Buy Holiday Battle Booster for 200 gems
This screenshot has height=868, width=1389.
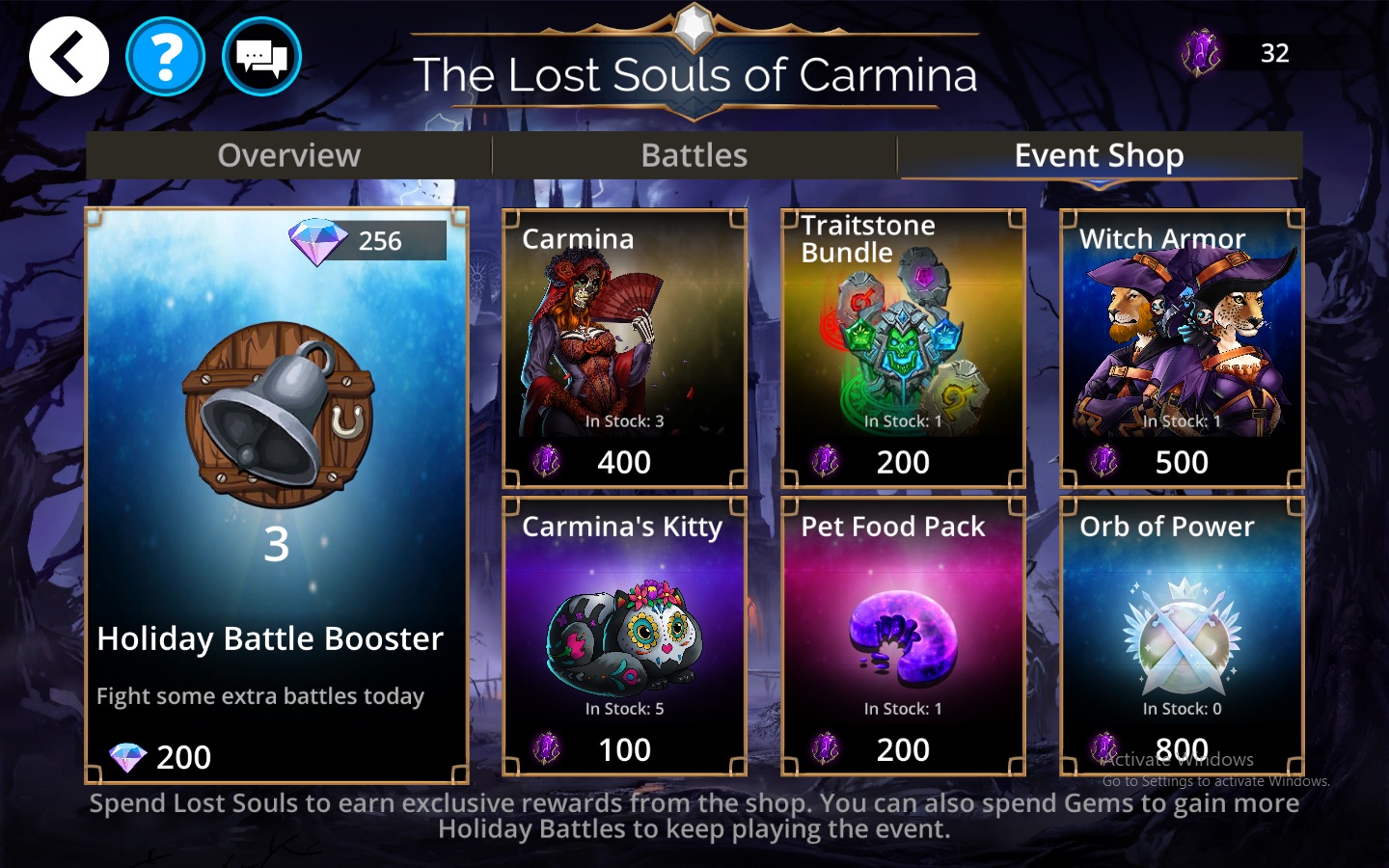[x=277, y=496]
